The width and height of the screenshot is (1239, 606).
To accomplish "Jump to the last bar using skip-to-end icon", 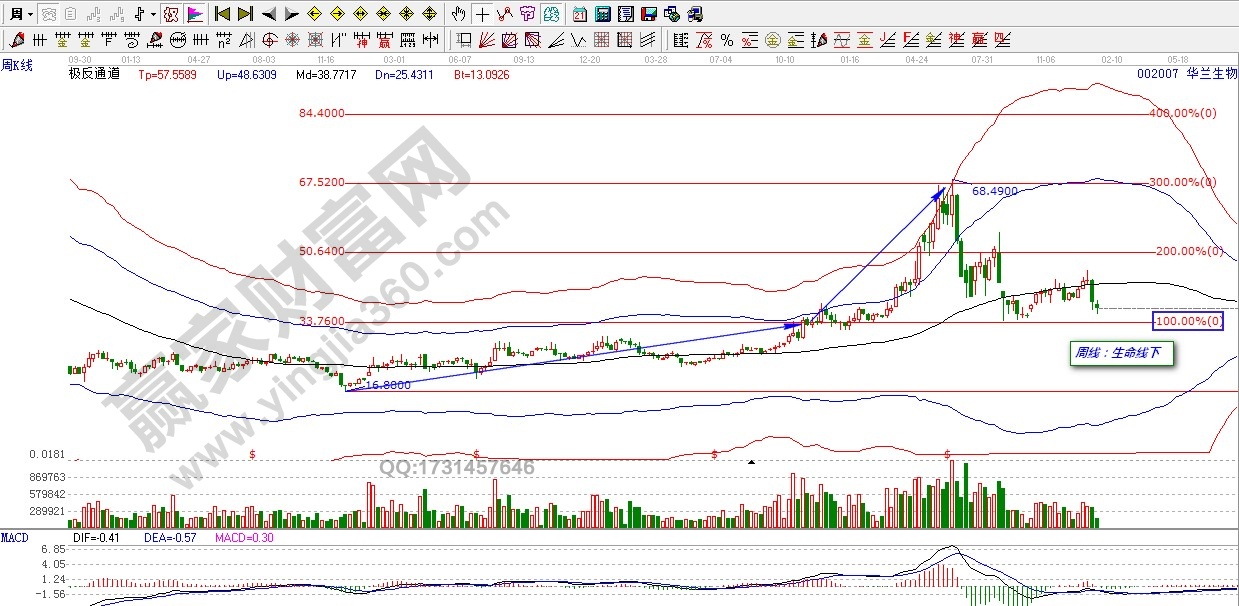I will click(x=245, y=14).
